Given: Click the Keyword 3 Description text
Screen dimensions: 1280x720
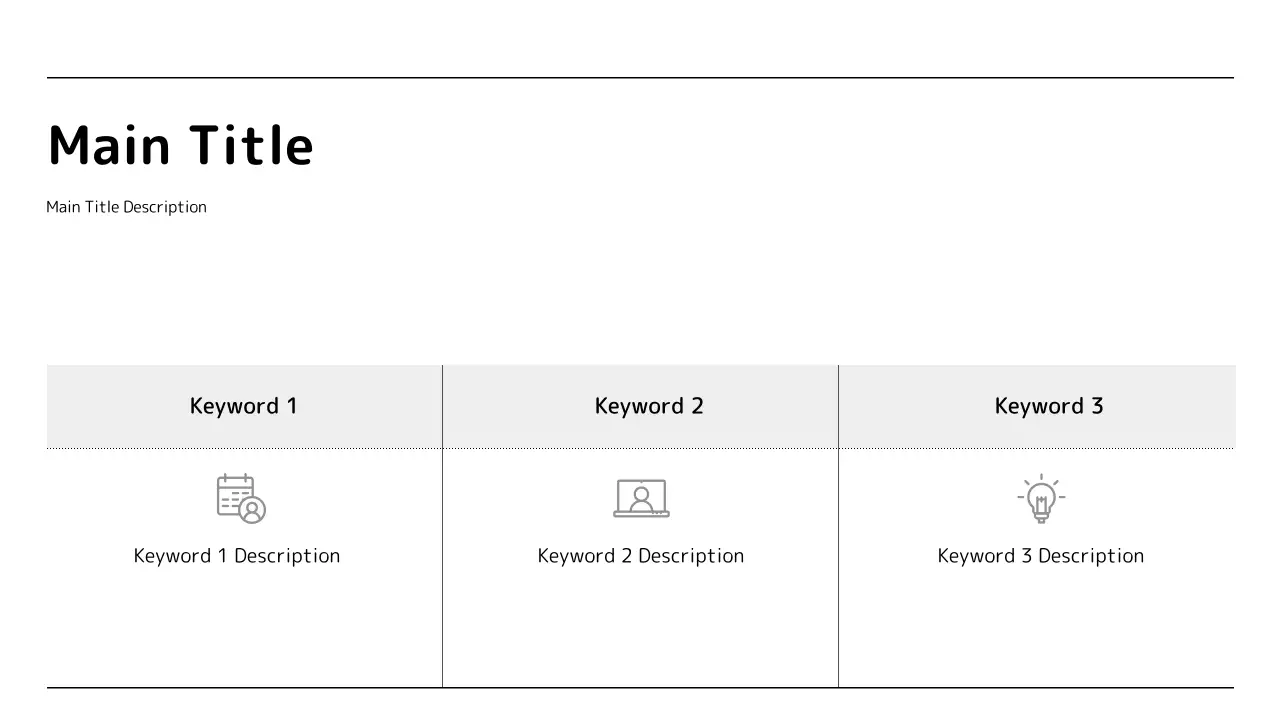Looking at the screenshot, I should (x=1041, y=556).
